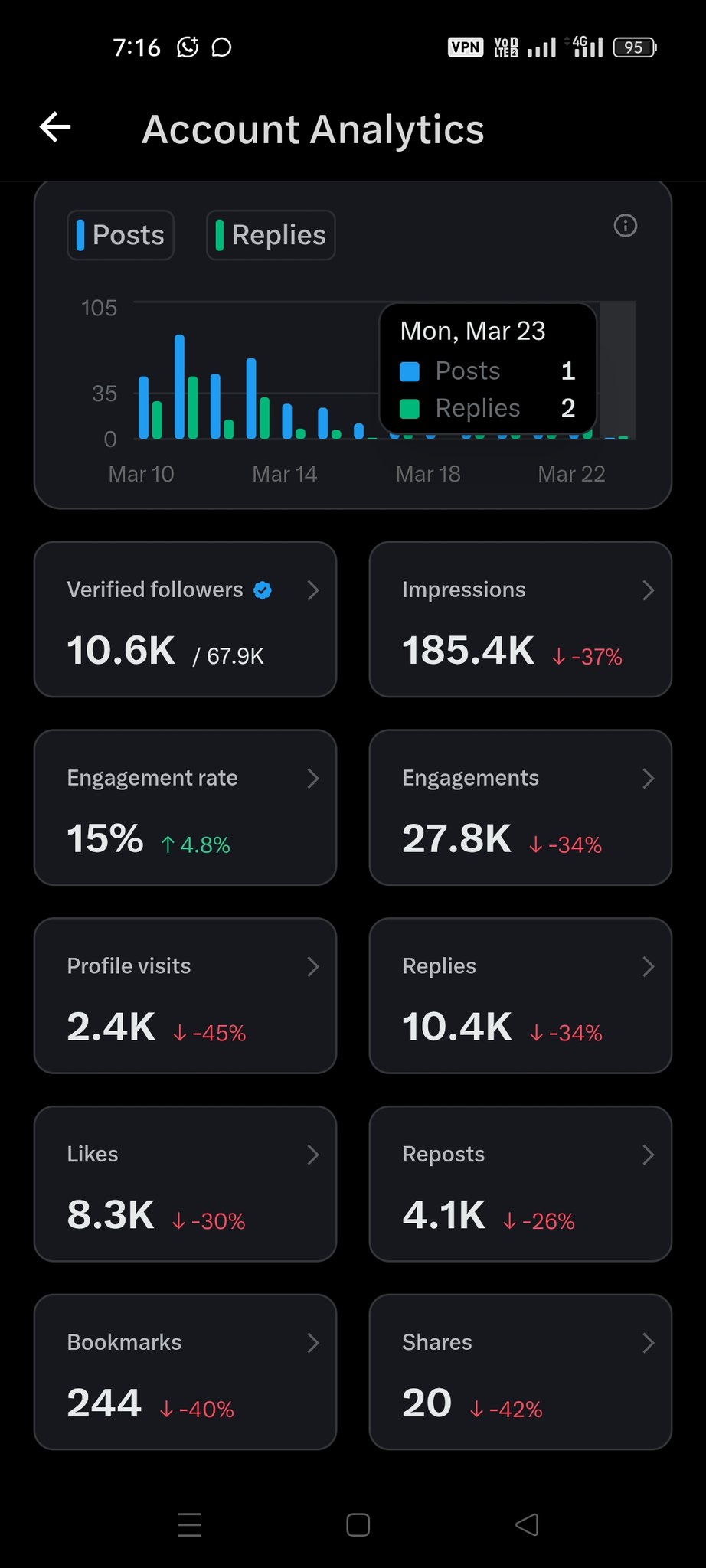This screenshot has width=706, height=1568.
Task: Tap the verified followers blue badge
Action: 263,590
